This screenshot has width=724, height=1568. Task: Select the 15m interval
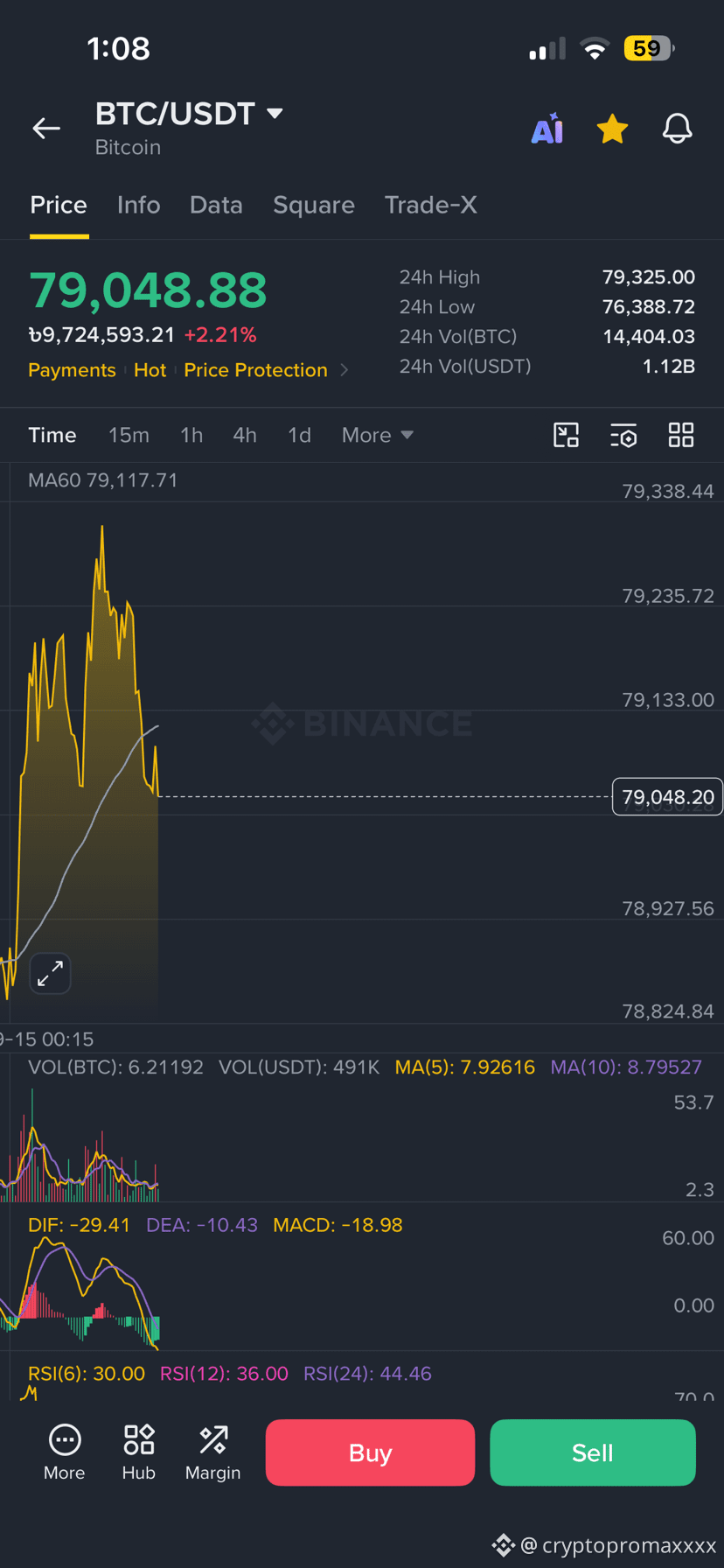coord(129,435)
